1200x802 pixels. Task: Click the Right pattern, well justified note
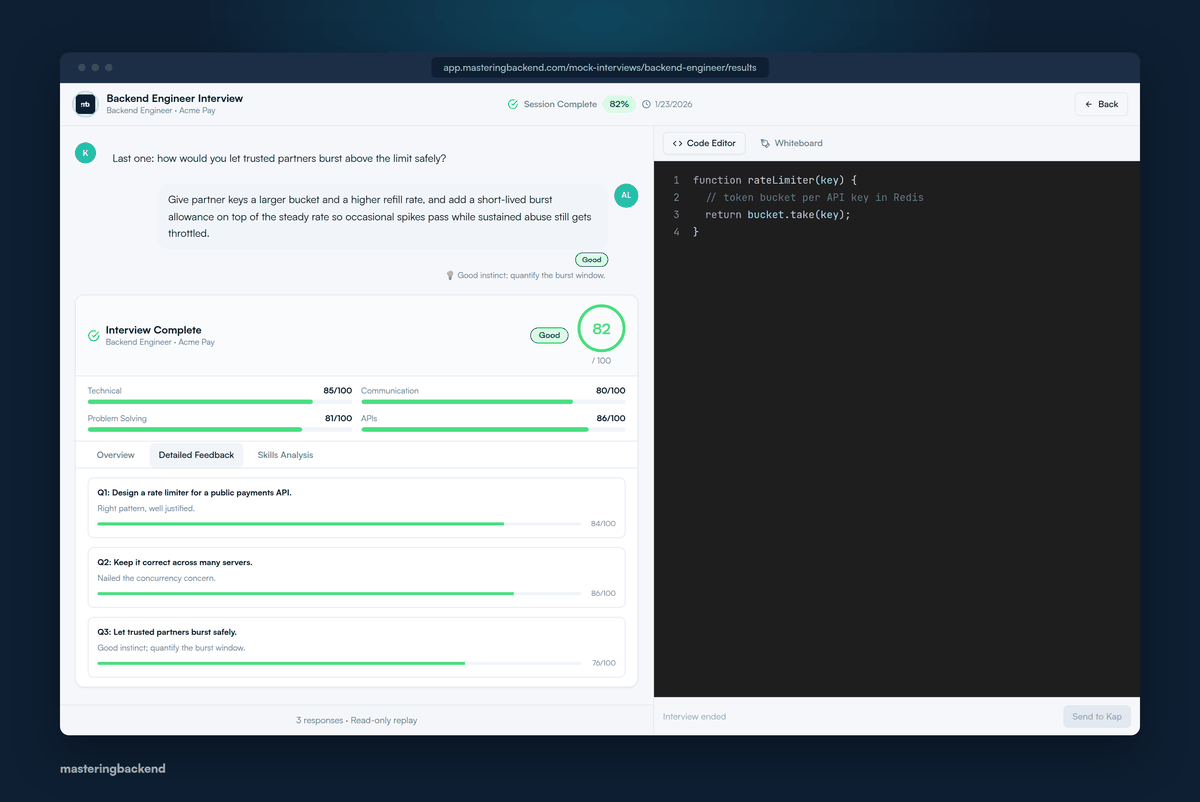[146, 508]
